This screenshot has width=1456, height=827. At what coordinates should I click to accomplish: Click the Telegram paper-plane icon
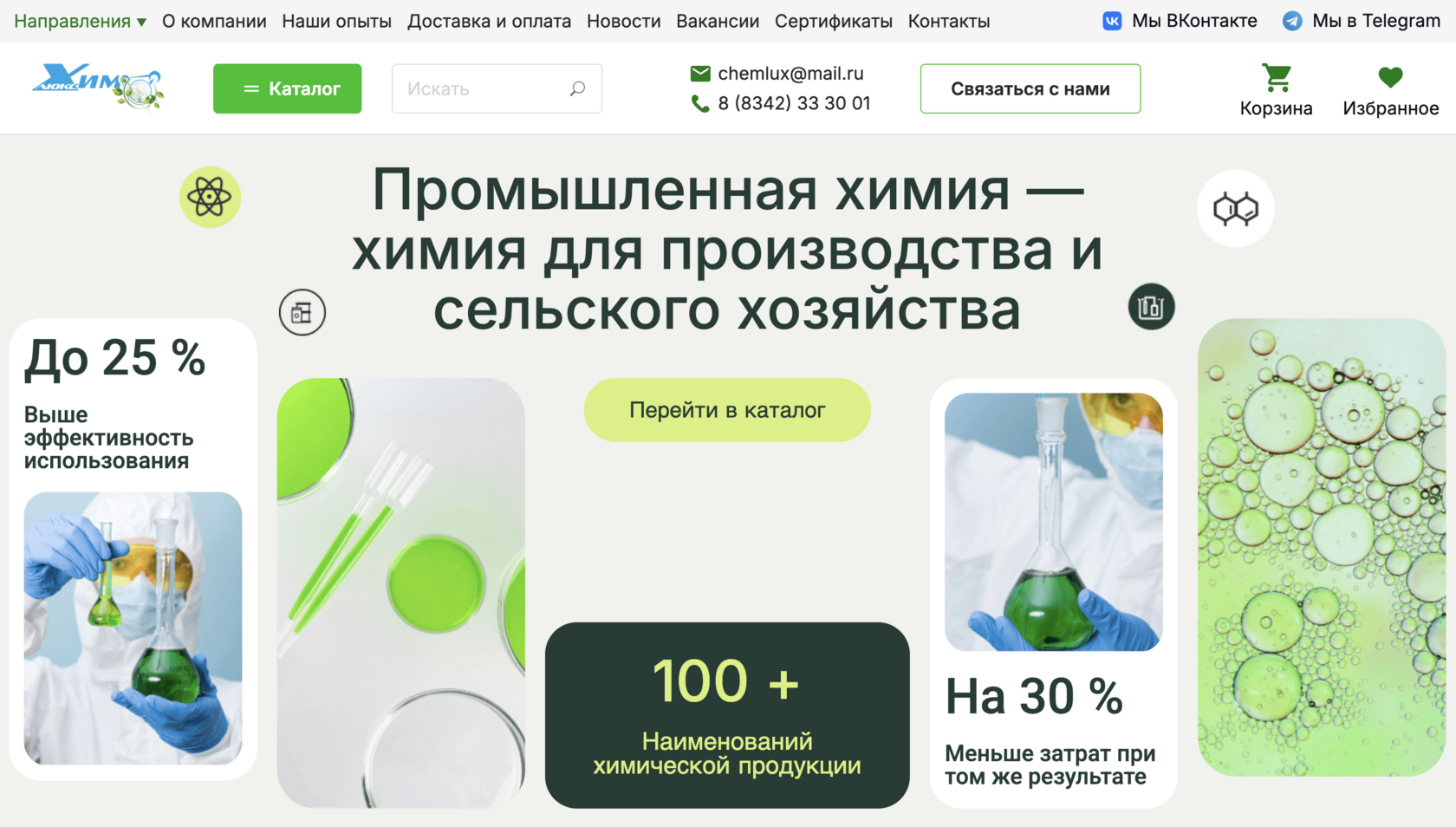(x=1292, y=21)
